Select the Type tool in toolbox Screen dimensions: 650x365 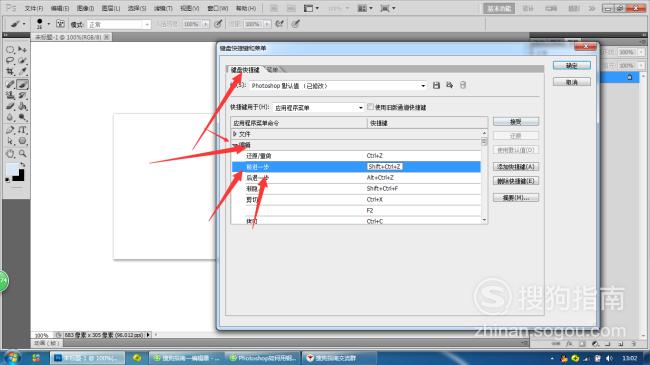pos(22,130)
